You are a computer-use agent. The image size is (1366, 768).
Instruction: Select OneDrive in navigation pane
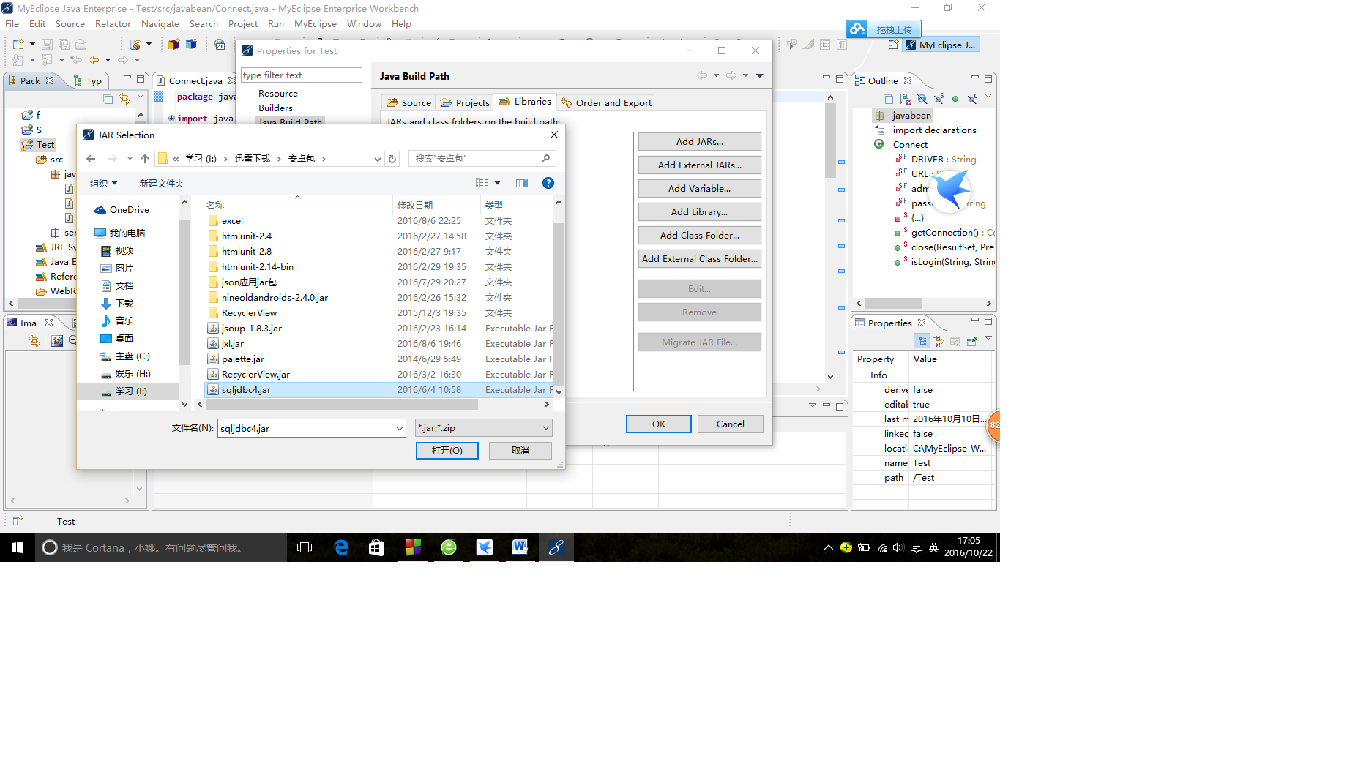coord(129,209)
